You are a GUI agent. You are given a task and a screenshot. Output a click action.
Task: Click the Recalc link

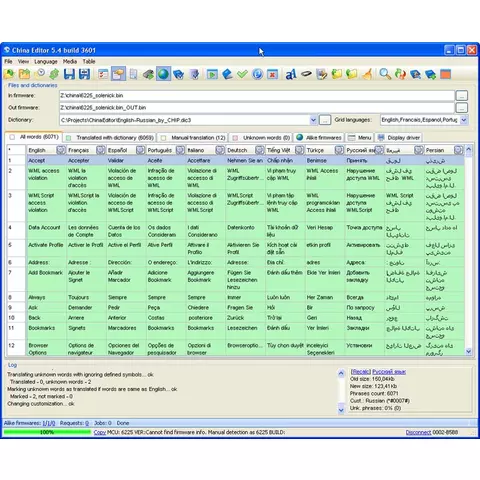(360, 372)
